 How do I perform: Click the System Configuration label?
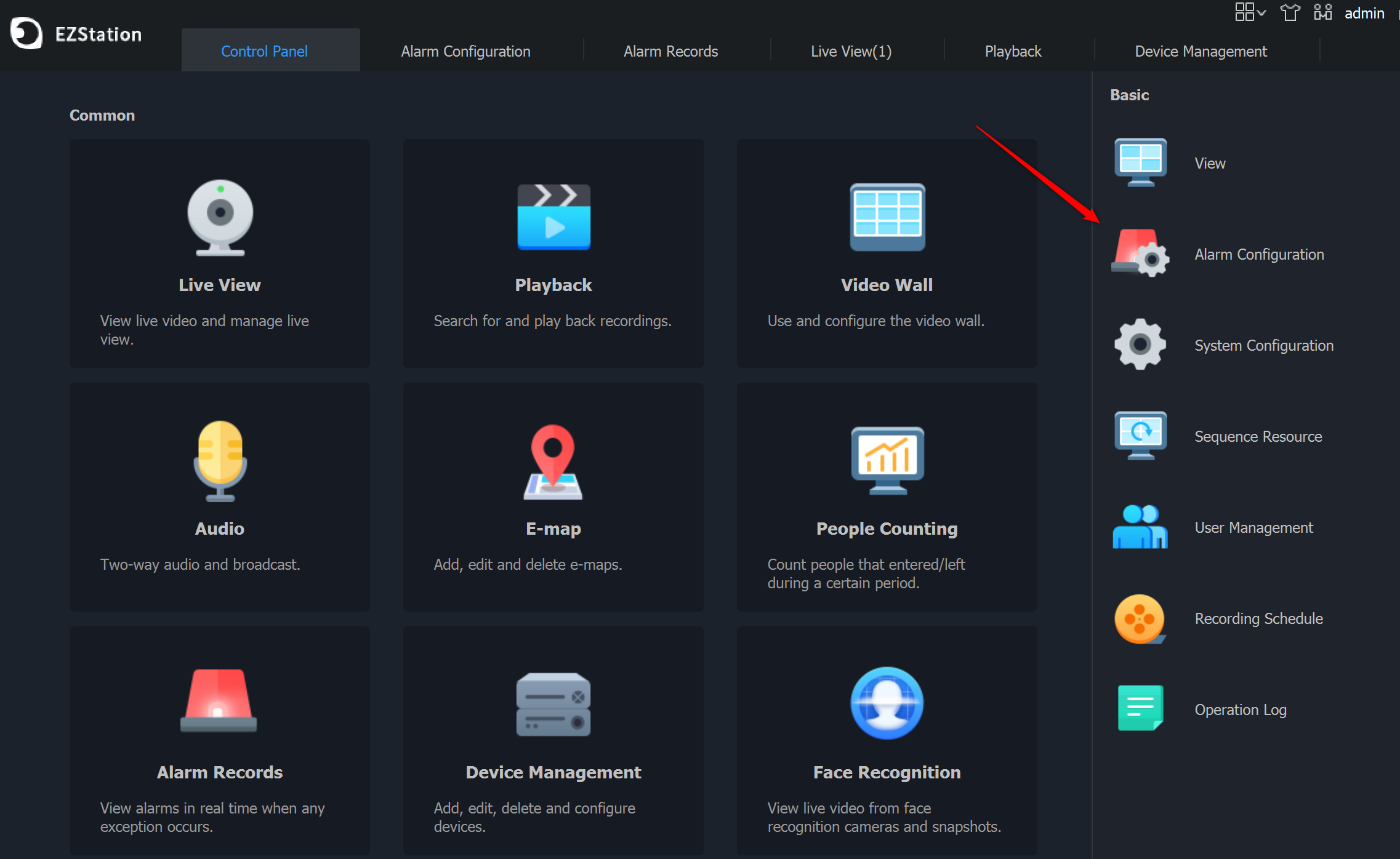[1264, 345]
